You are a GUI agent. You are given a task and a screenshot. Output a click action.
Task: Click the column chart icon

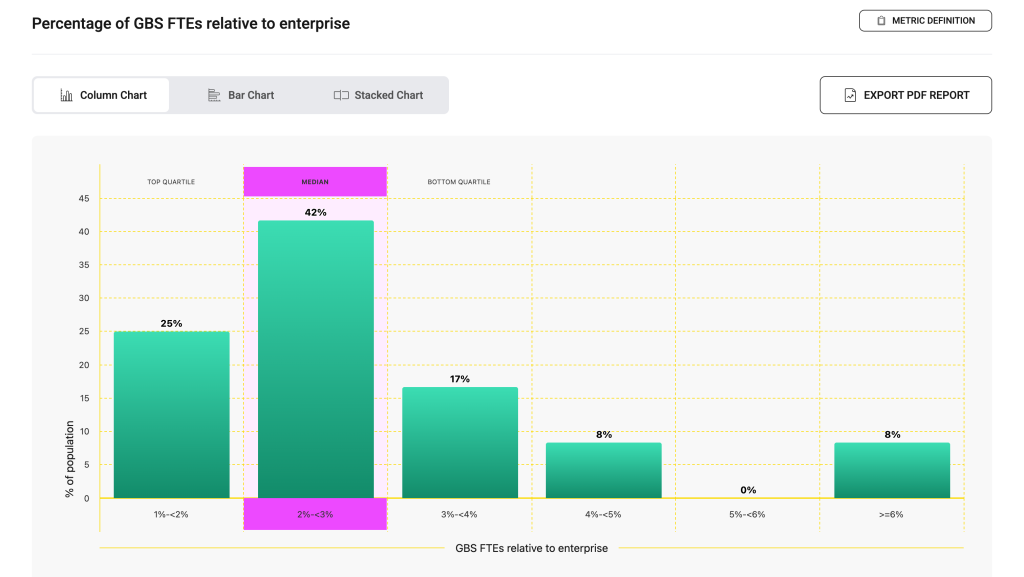(x=67, y=95)
